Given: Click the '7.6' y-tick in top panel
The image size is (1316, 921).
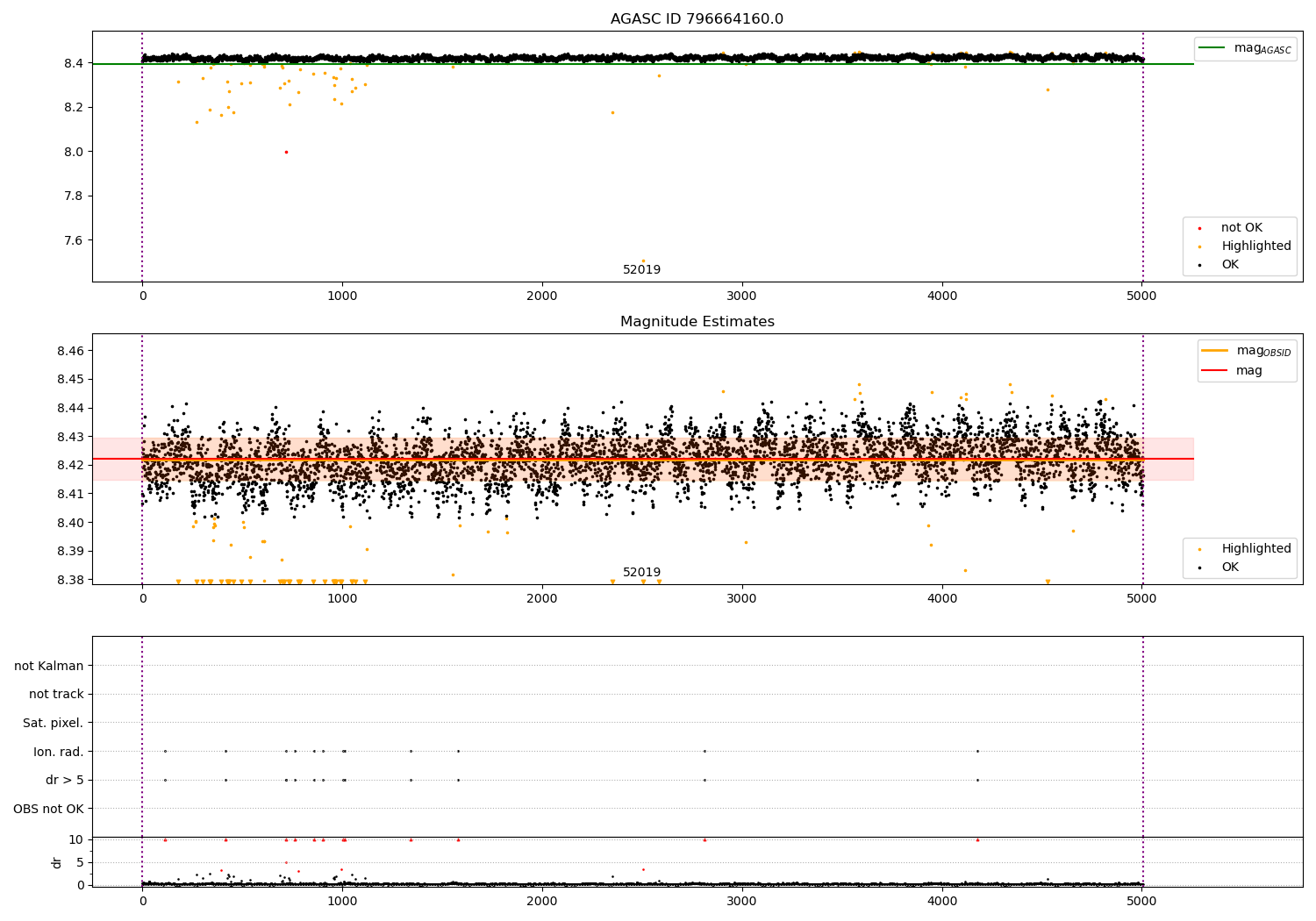Looking at the screenshot, I should pos(73,240).
